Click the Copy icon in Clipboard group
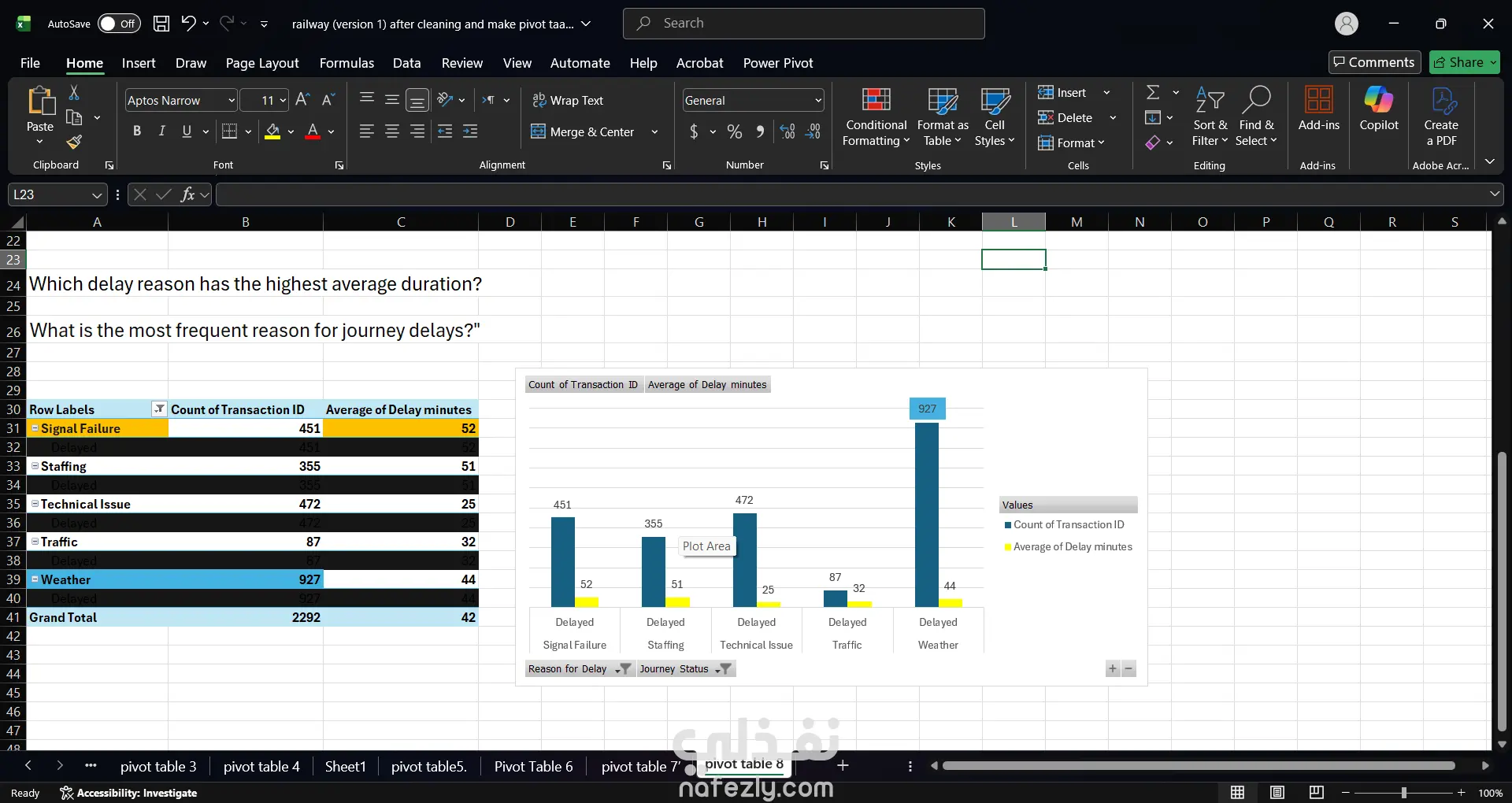The height and width of the screenshot is (803, 1512). [x=74, y=117]
